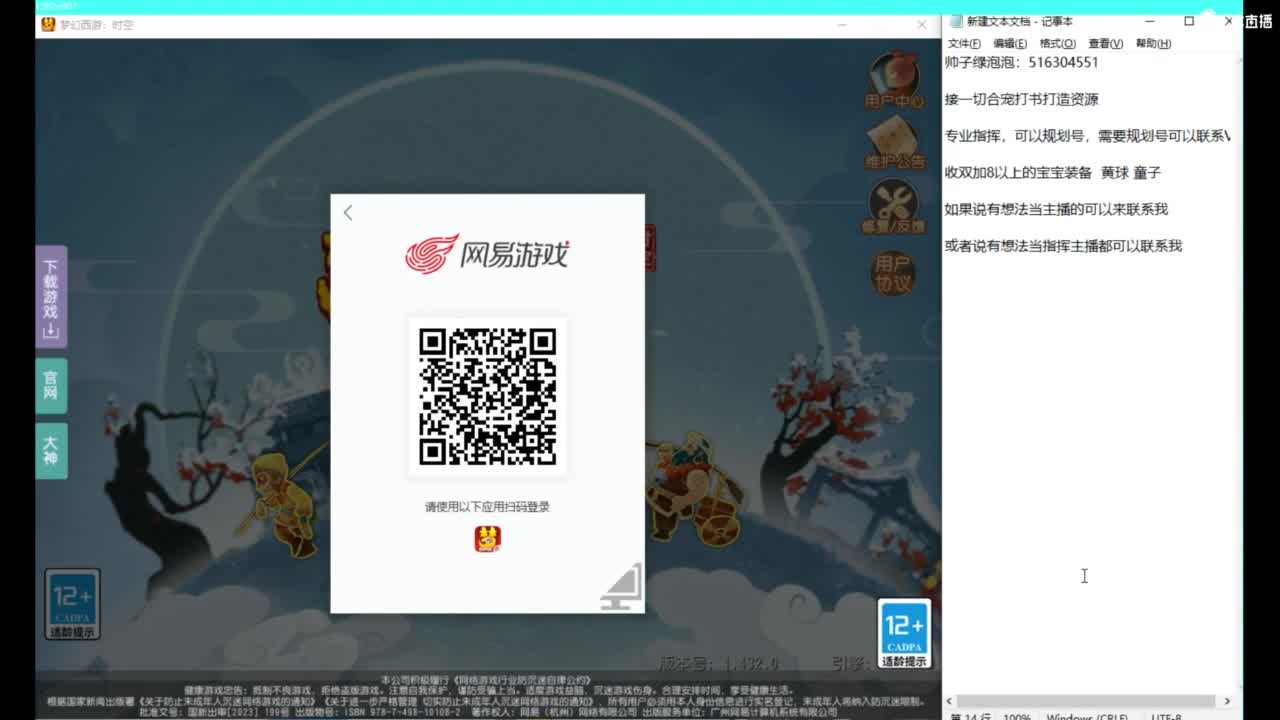This screenshot has width=1280, height=720.
Task: Open 用户协议 user agreement icon
Action: click(x=892, y=273)
